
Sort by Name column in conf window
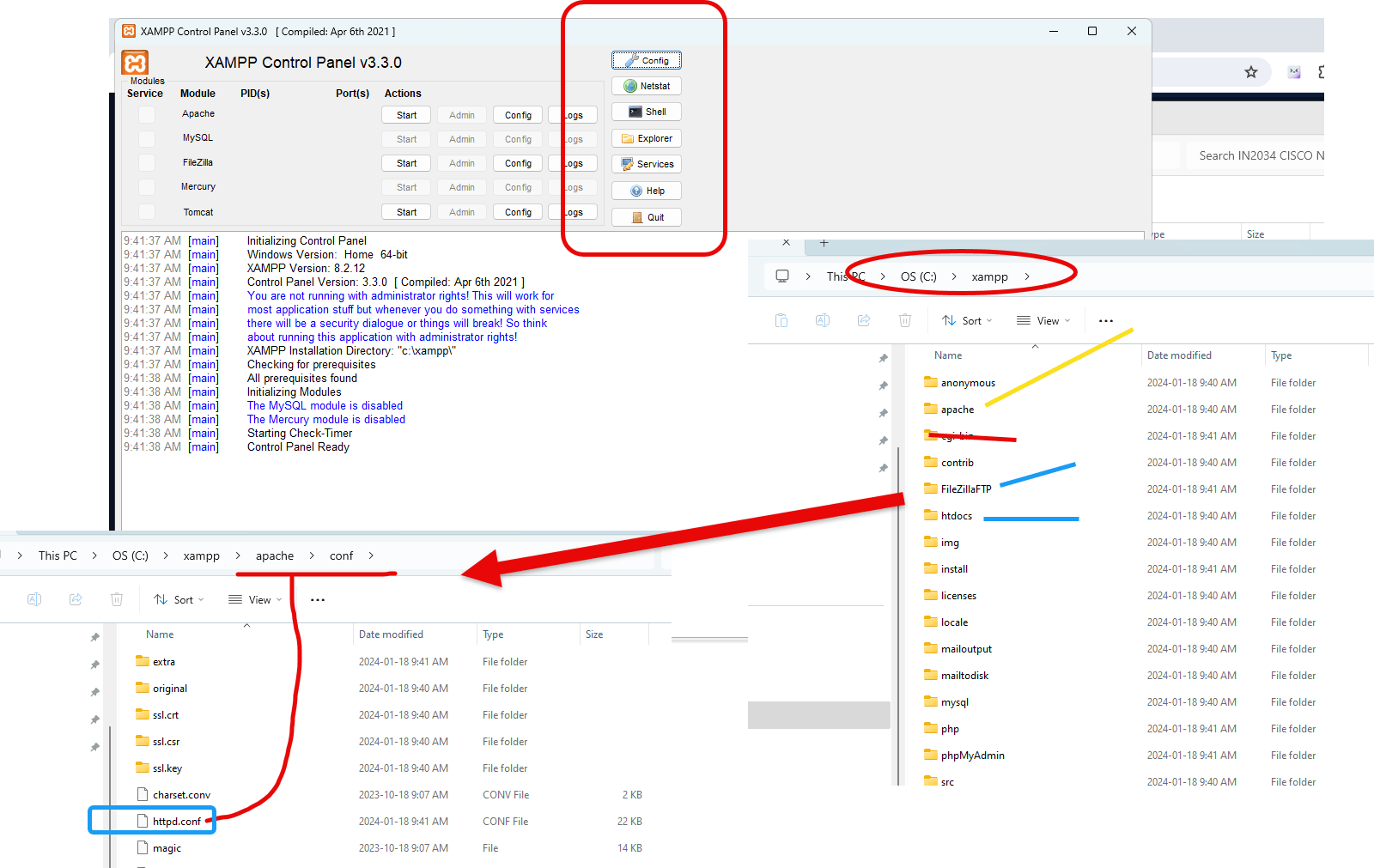160,634
